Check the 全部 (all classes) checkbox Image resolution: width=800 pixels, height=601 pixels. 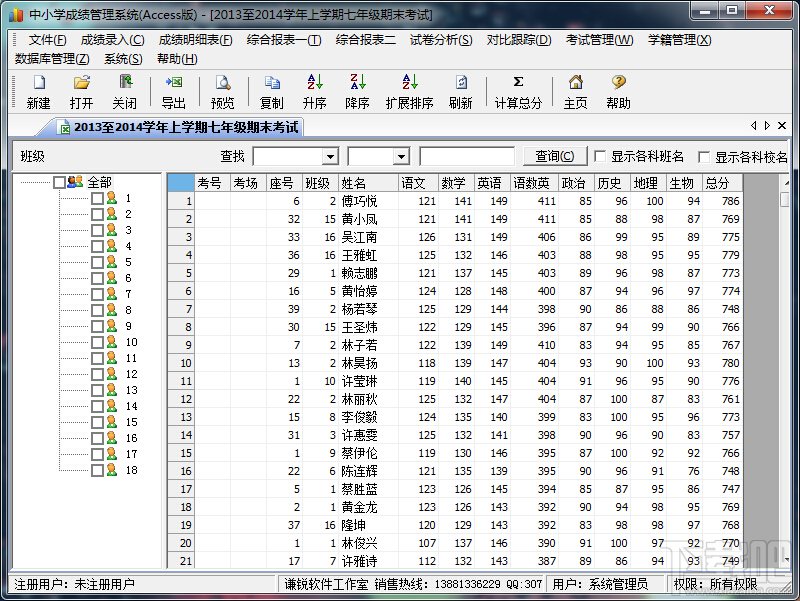(59, 182)
